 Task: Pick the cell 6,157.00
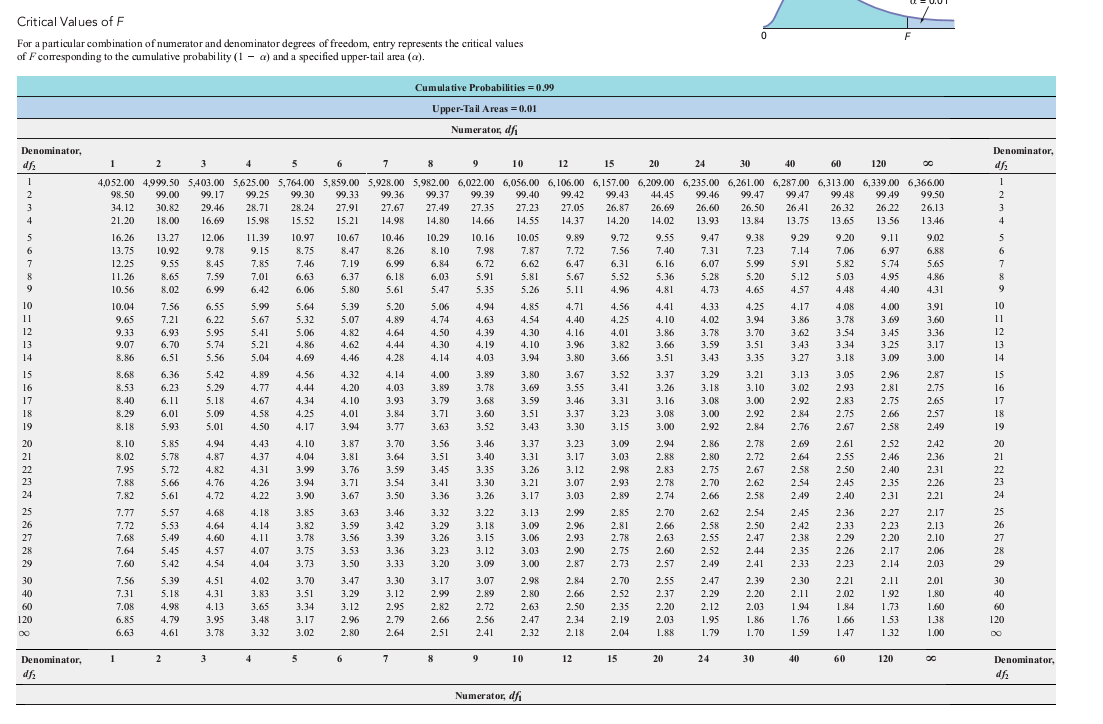tap(611, 182)
